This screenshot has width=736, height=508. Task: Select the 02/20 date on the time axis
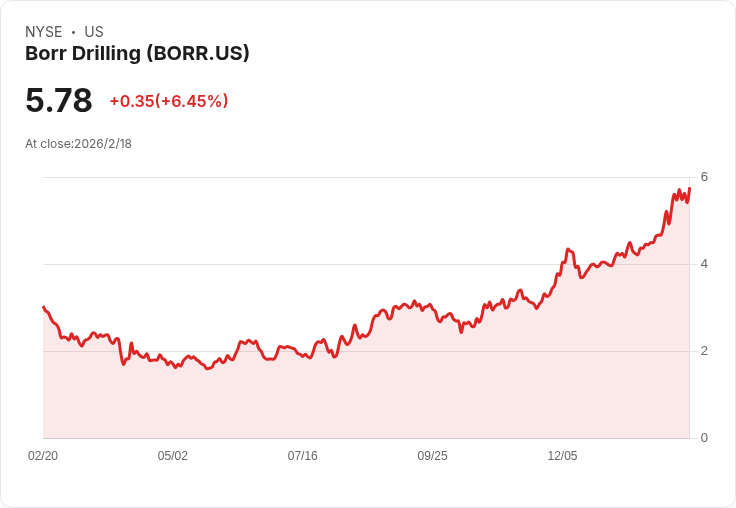coord(43,456)
